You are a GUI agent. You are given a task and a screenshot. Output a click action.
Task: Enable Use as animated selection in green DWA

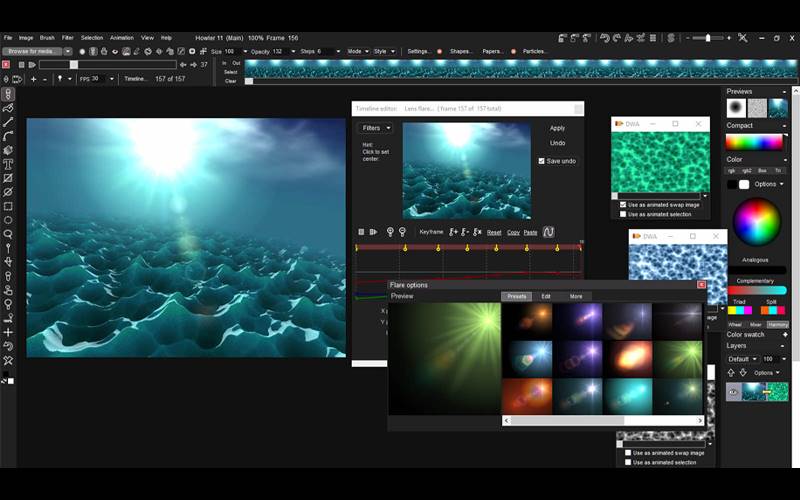(x=622, y=214)
